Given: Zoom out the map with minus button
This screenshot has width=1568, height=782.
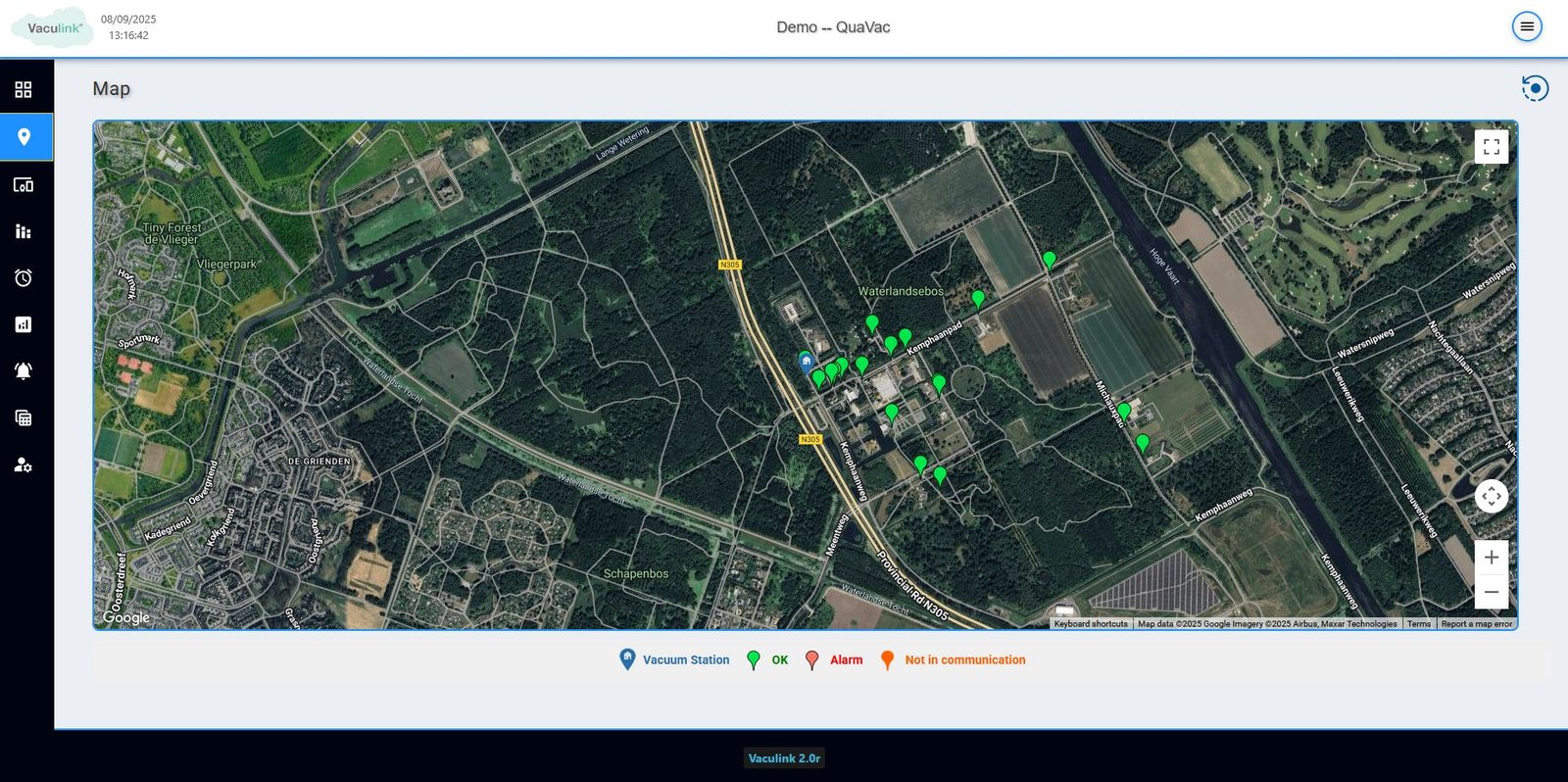Looking at the screenshot, I should point(1491,592).
